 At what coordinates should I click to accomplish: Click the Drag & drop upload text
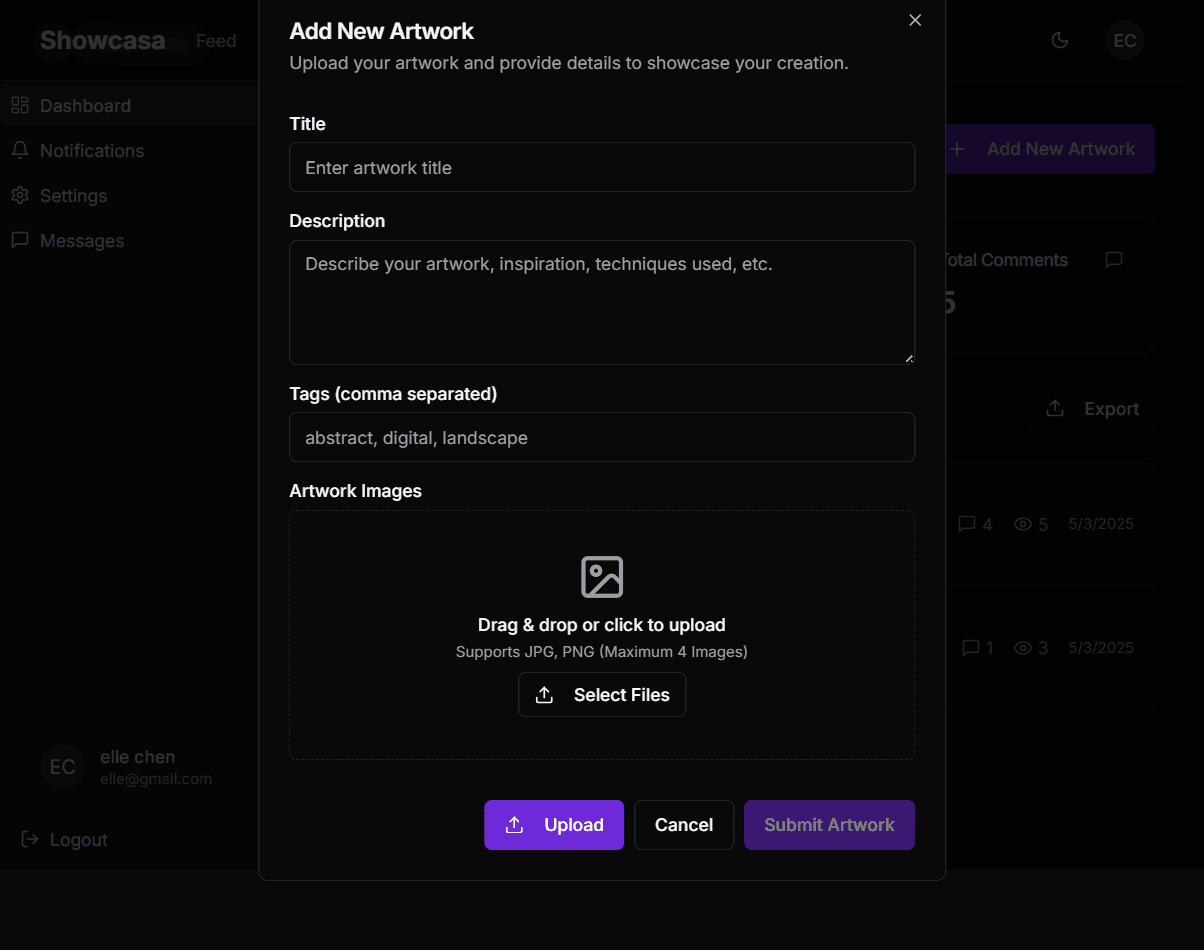point(602,625)
